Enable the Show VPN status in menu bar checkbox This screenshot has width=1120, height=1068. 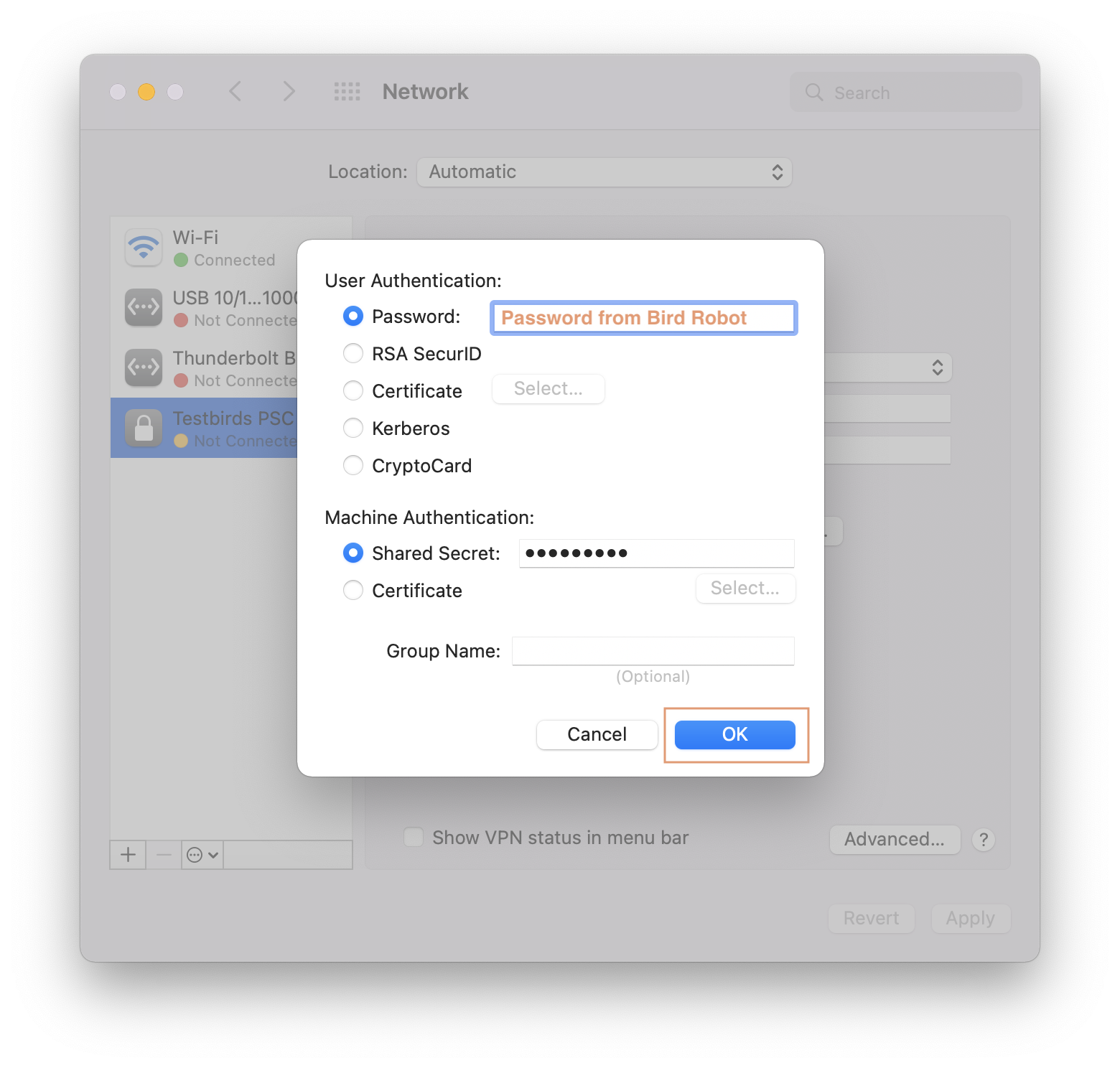tap(414, 837)
